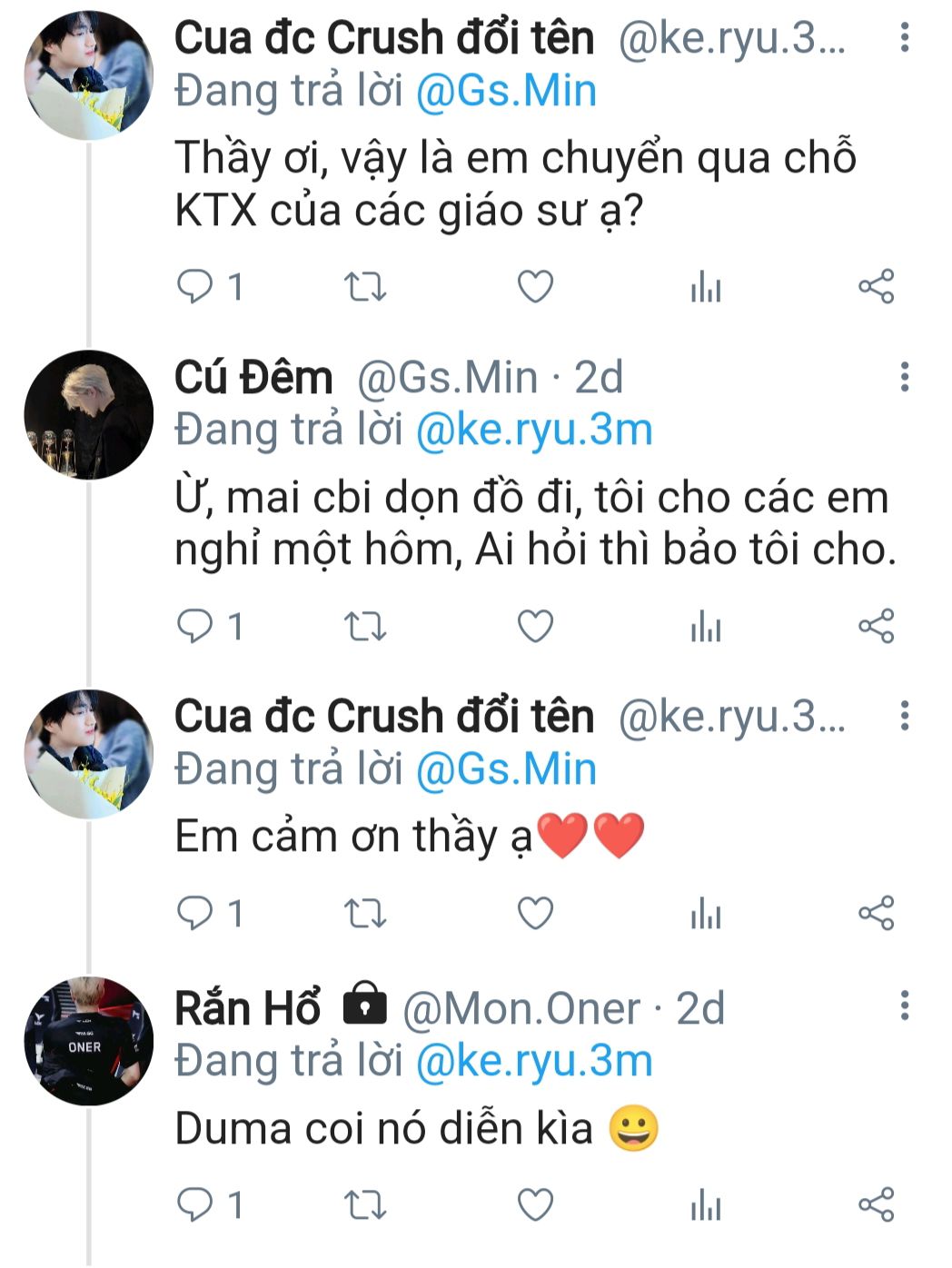The image size is (952, 1268).
Task: Open the Rắn Hổ display name
Action: (247, 1008)
